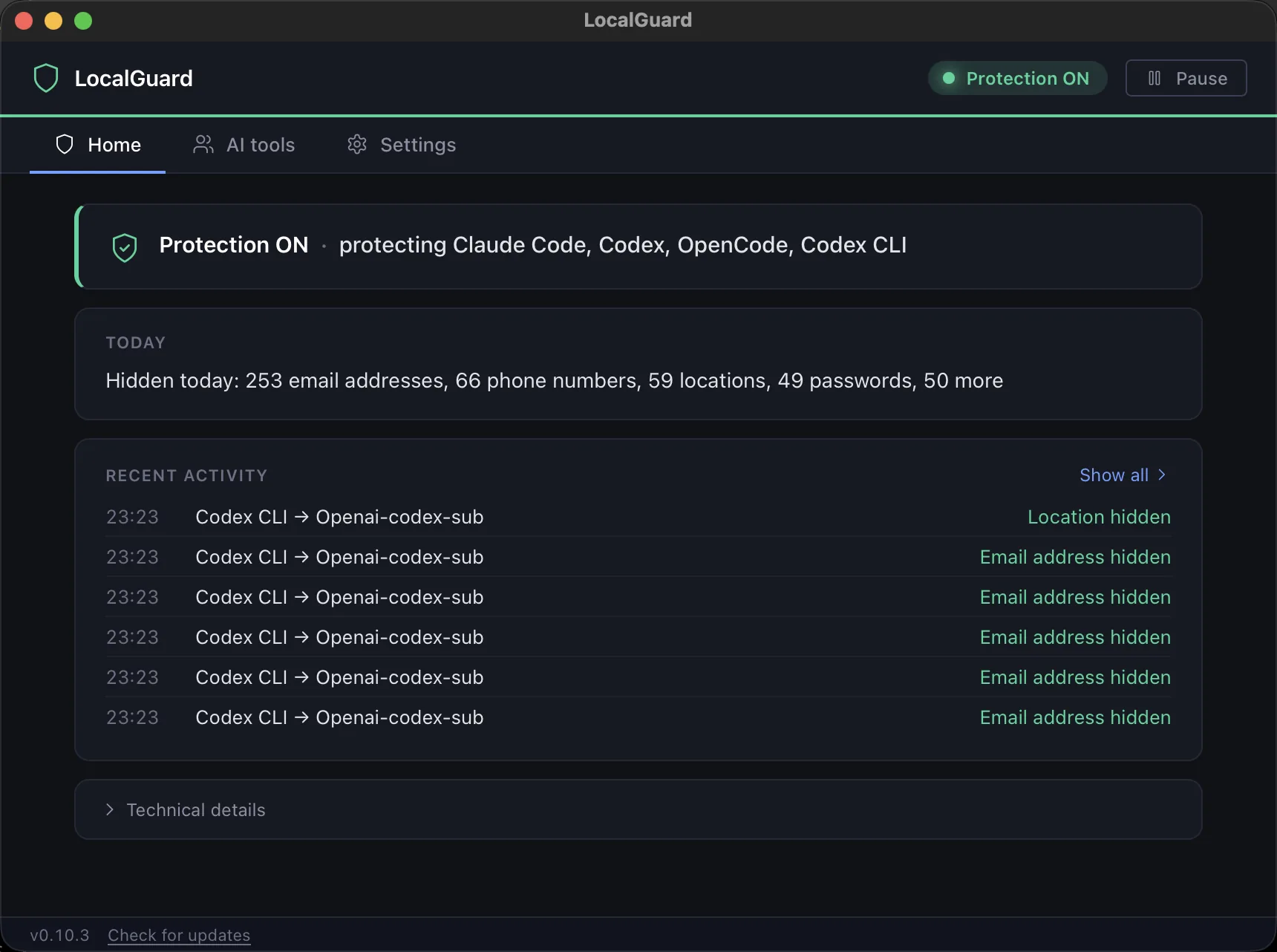Click the TODAY section heading
Viewport: 1277px width, 952px height.
tap(136, 342)
